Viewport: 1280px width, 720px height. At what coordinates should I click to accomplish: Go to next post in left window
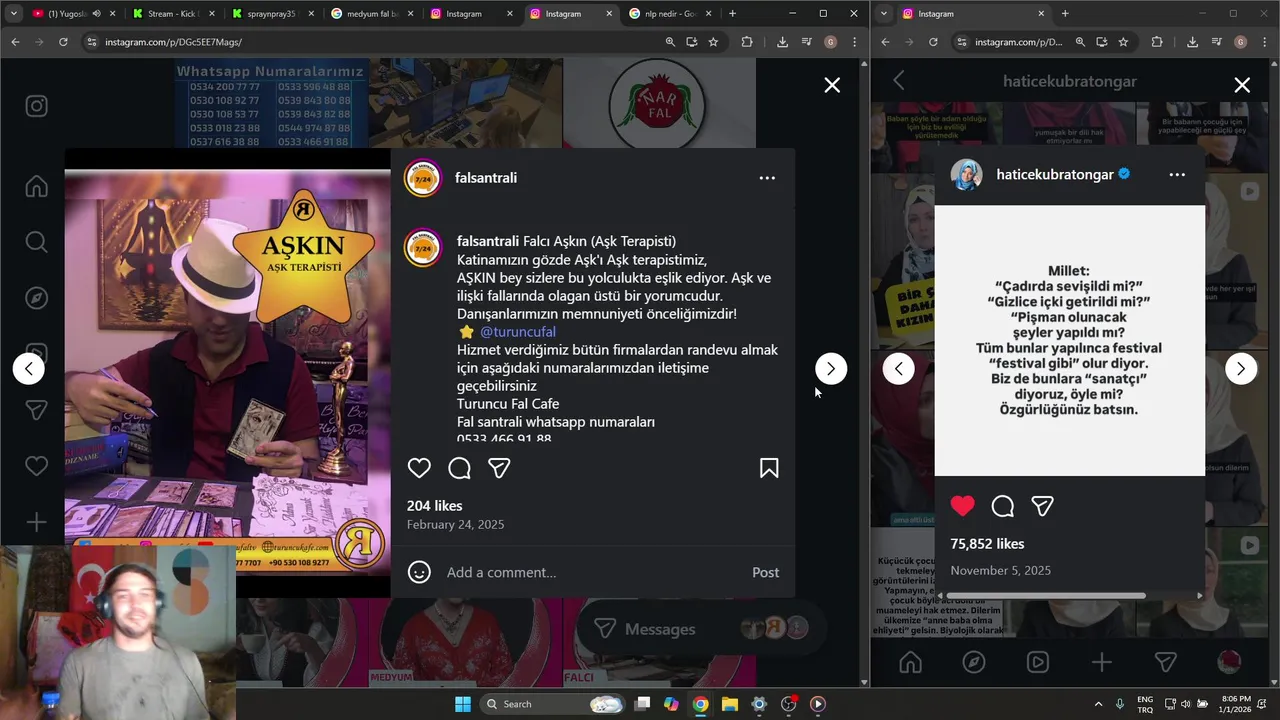point(830,368)
